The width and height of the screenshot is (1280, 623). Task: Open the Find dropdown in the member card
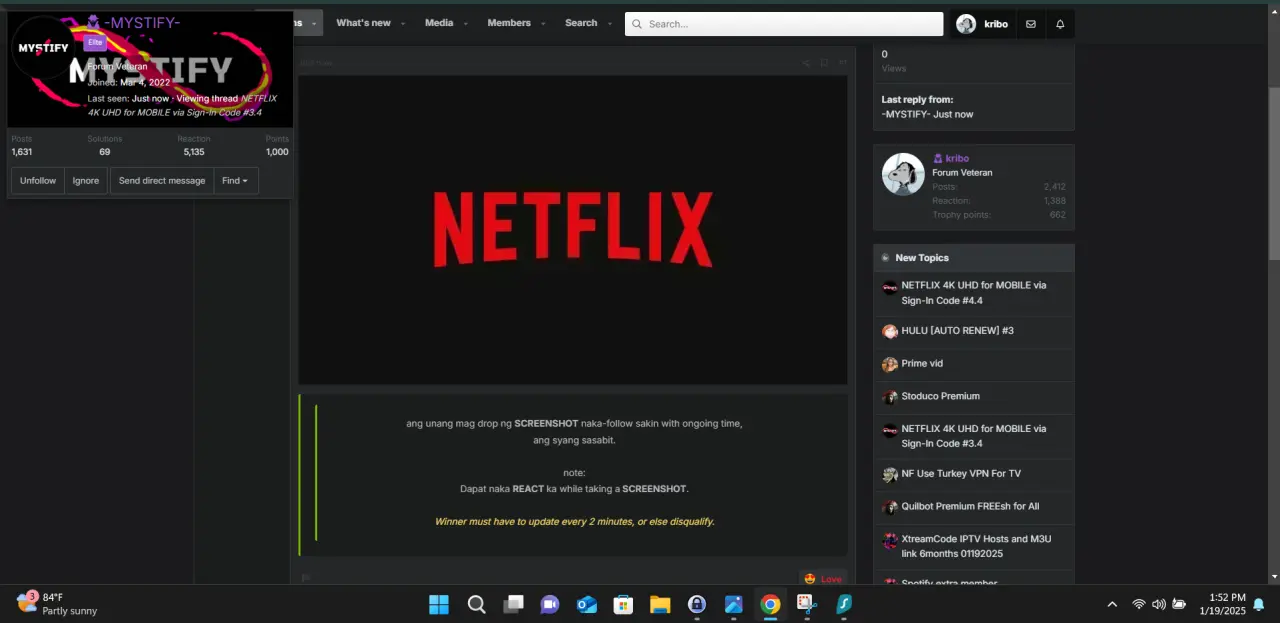point(236,181)
